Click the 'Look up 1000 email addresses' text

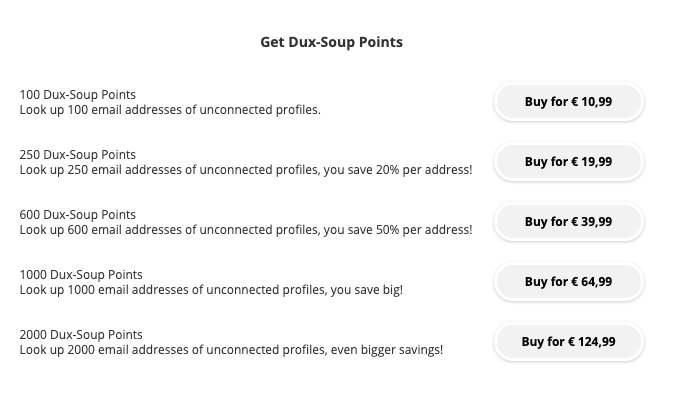[x=104, y=289]
